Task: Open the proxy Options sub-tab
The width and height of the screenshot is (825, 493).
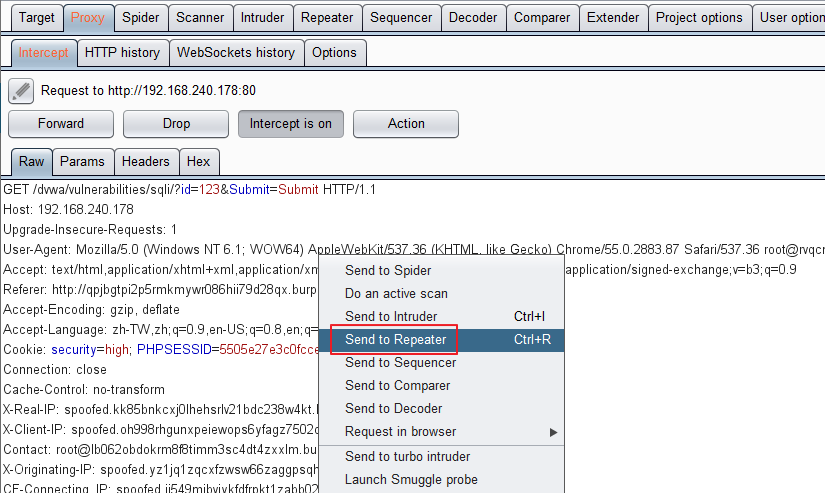Action: tap(335, 53)
